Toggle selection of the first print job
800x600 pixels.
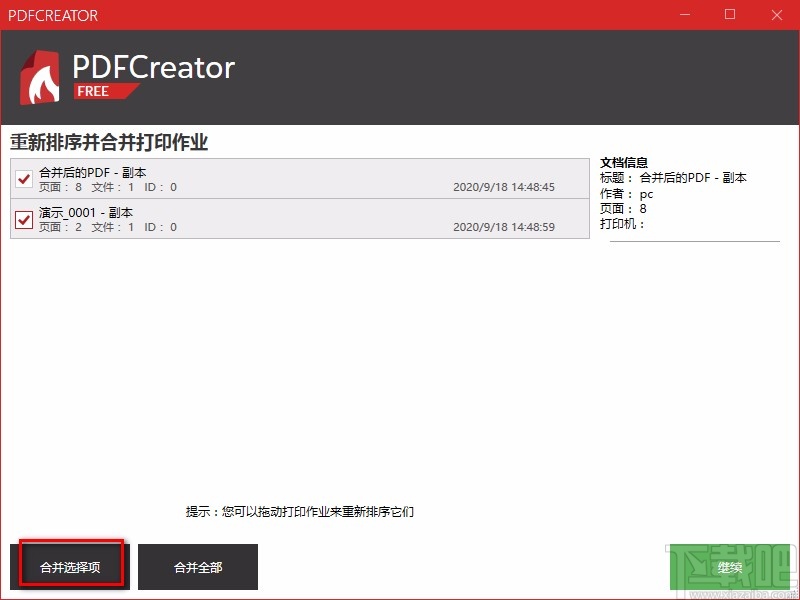point(23,179)
